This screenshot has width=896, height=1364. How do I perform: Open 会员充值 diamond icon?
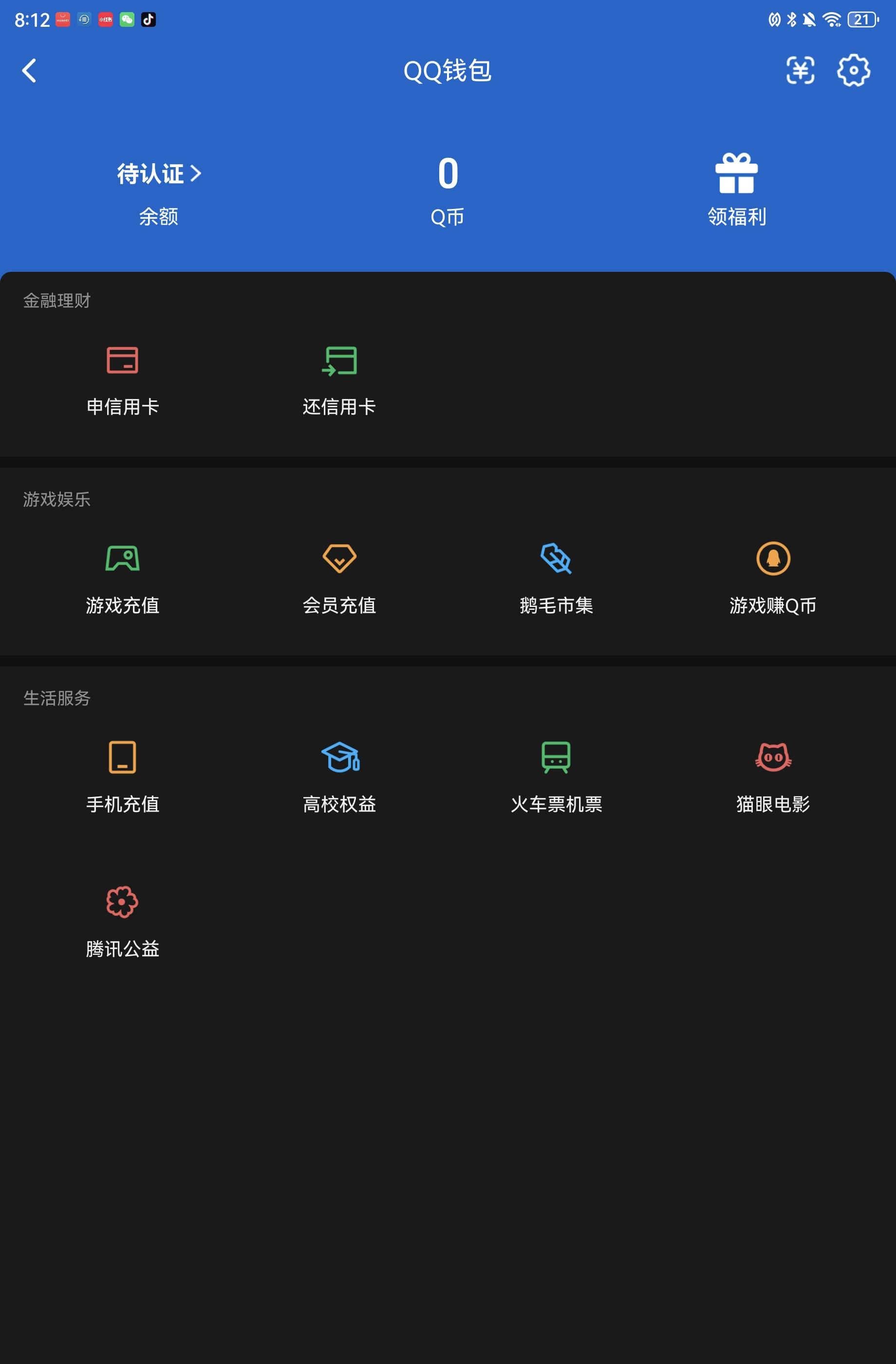[x=339, y=558]
